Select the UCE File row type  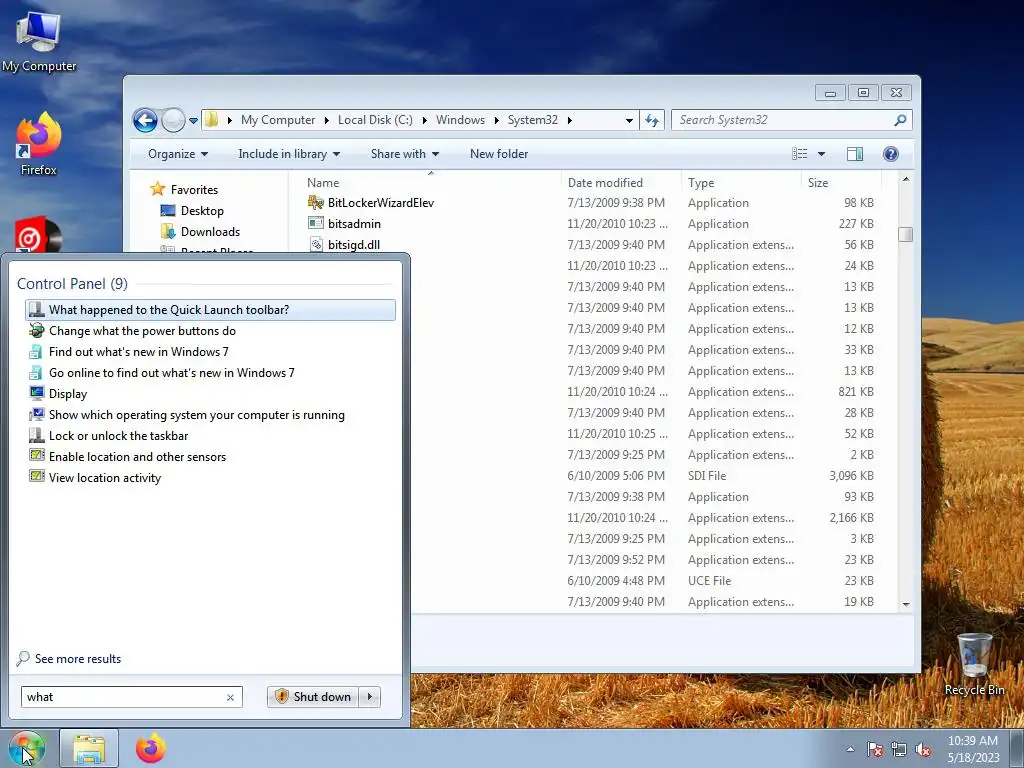pos(709,581)
